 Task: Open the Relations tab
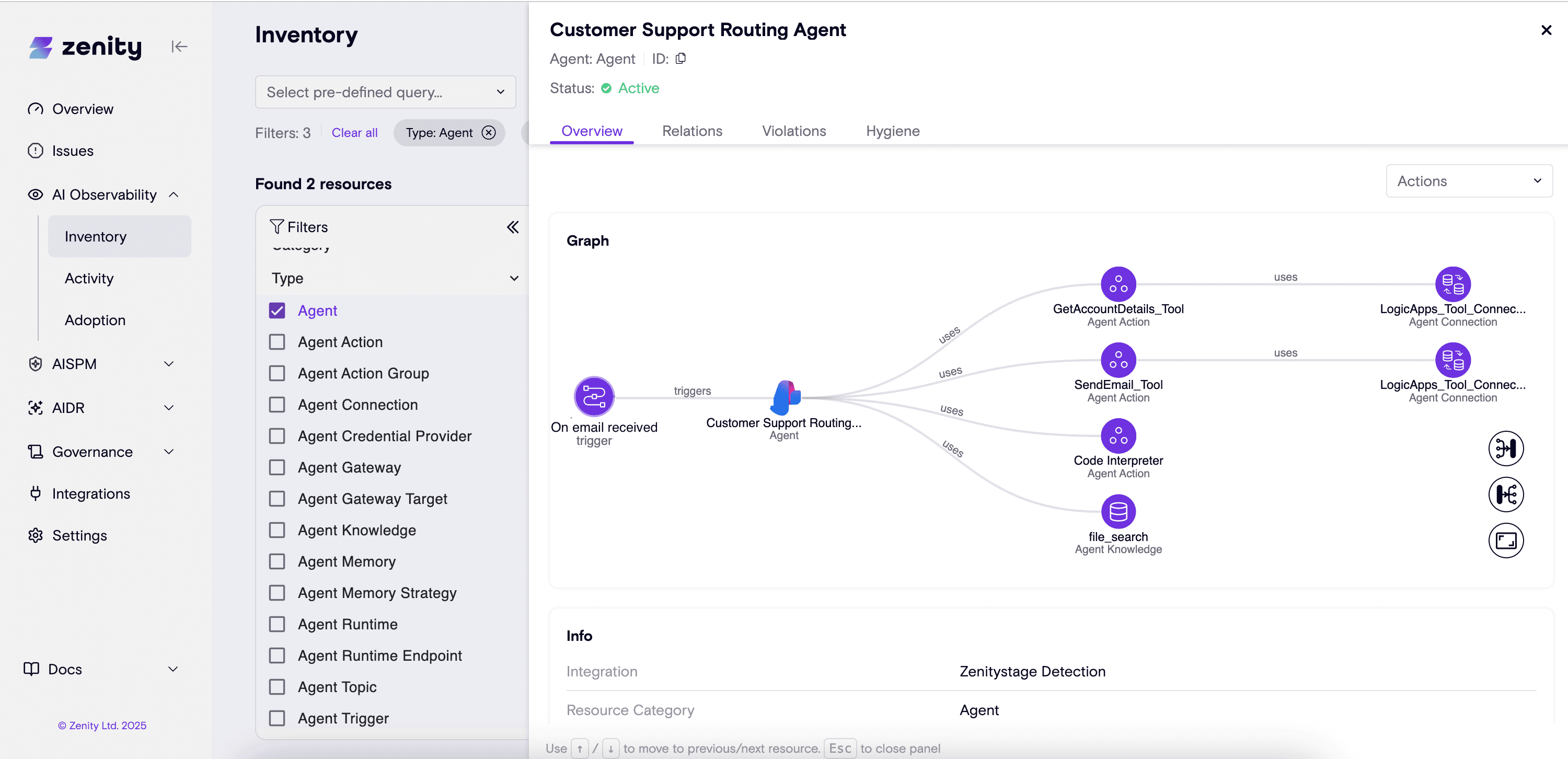pos(691,131)
